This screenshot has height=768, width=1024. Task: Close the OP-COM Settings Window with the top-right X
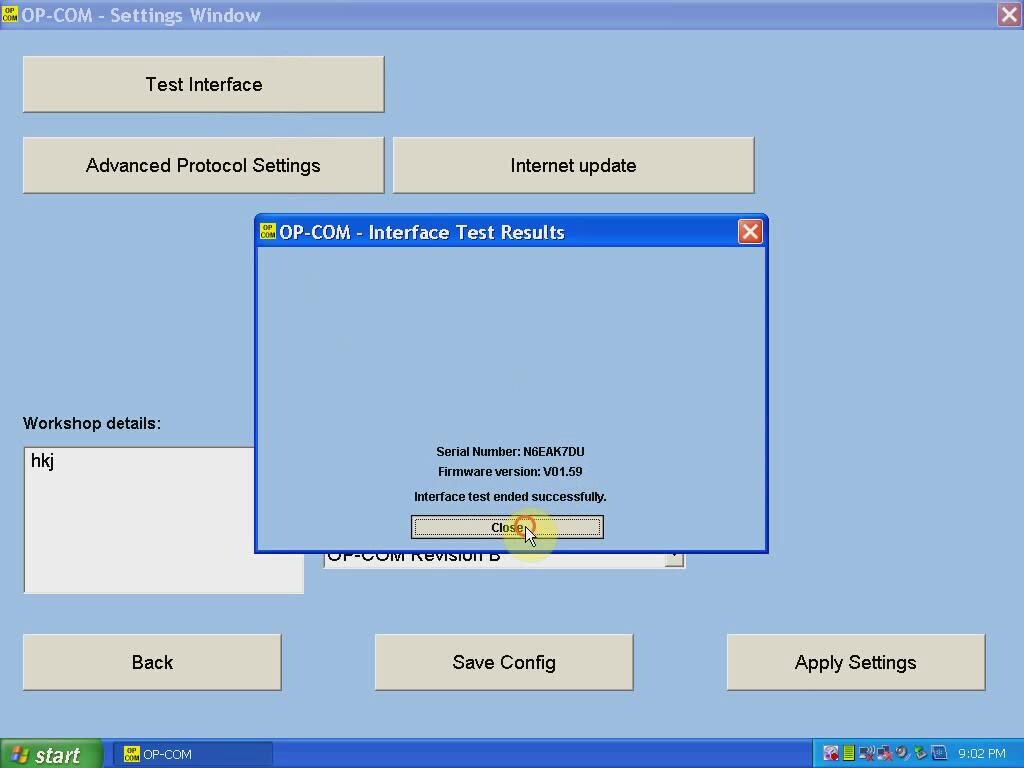click(1009, 14)
